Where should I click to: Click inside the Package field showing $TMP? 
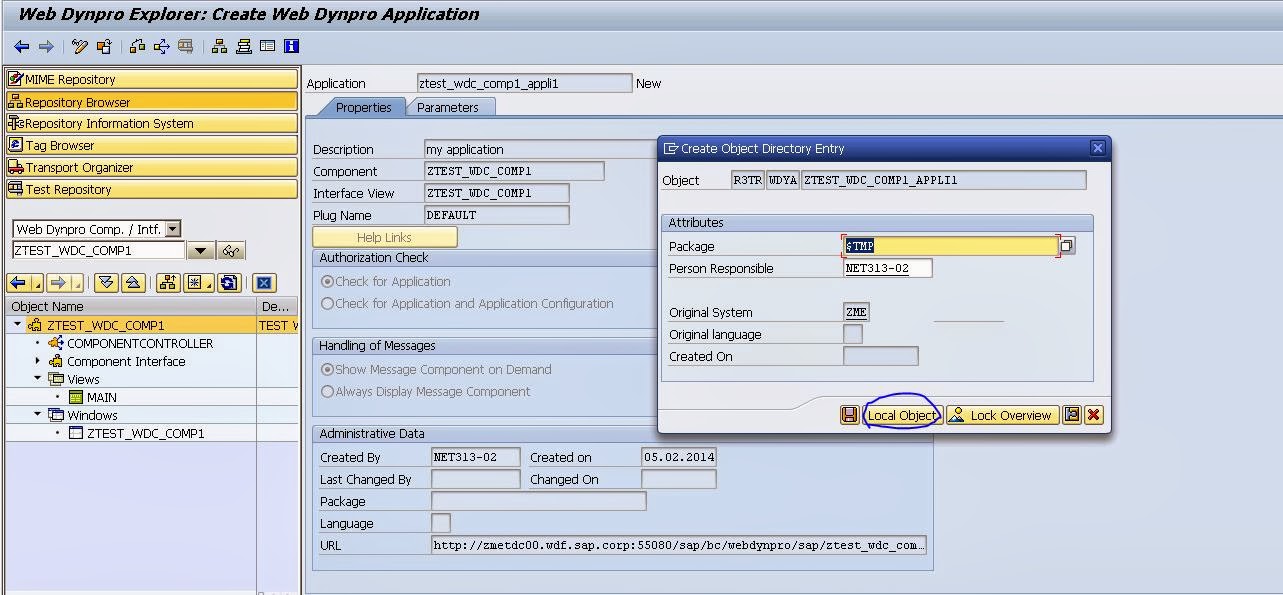[x=940, y=245]
